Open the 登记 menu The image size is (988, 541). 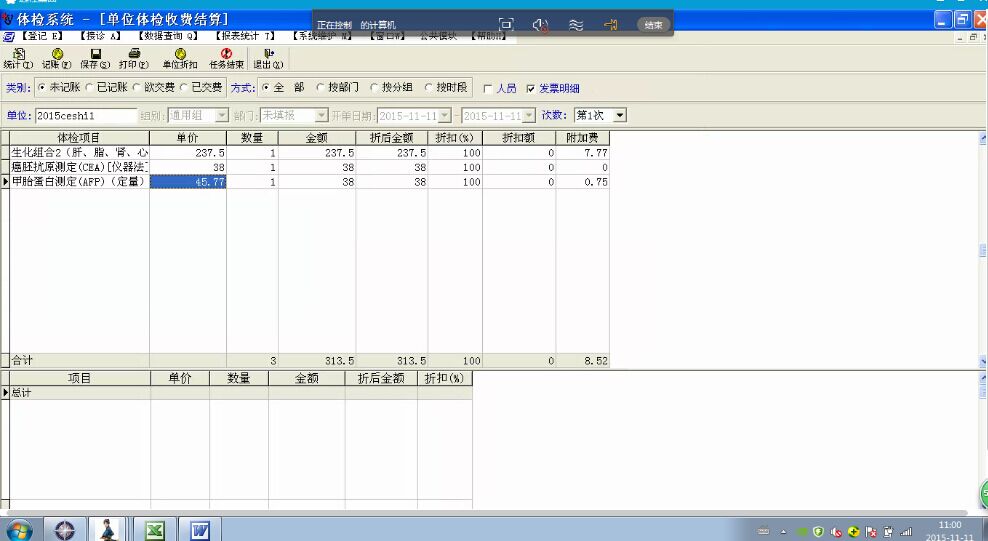click(43, 37)
